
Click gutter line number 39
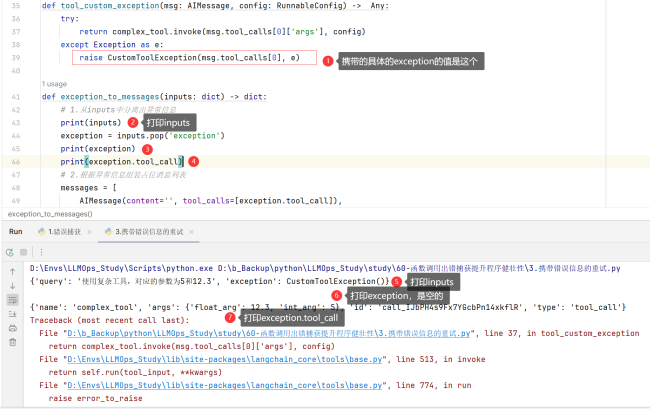[16, 58]
